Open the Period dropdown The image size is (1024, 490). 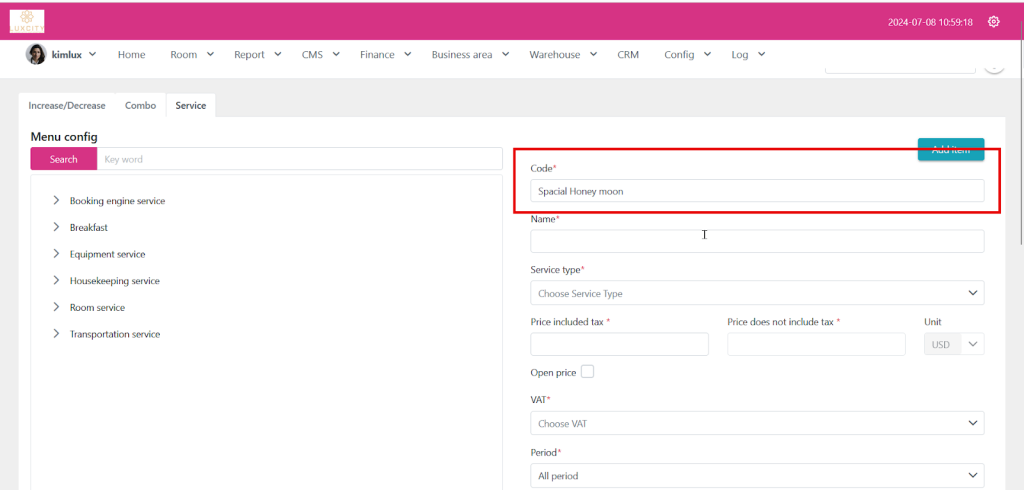756,475
